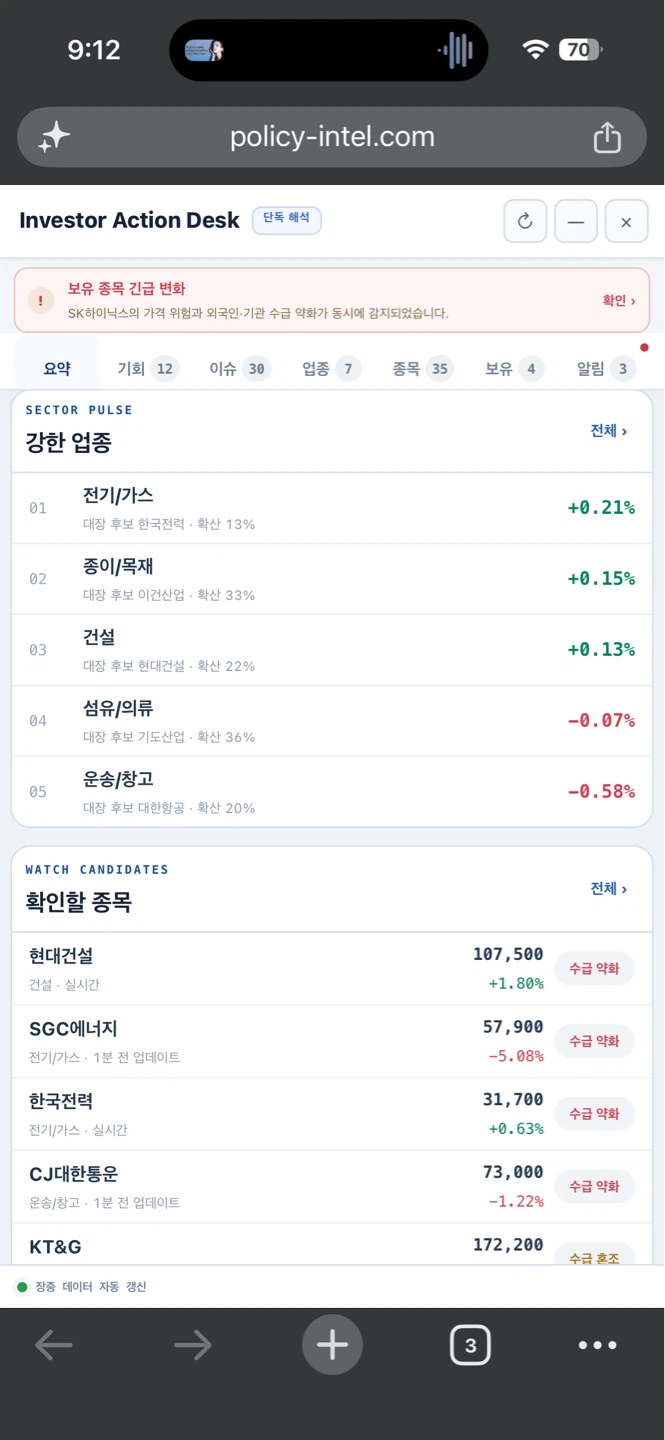
Task: Expand 확인할 종목 with 전체 chevron
Action: [608, 889]
